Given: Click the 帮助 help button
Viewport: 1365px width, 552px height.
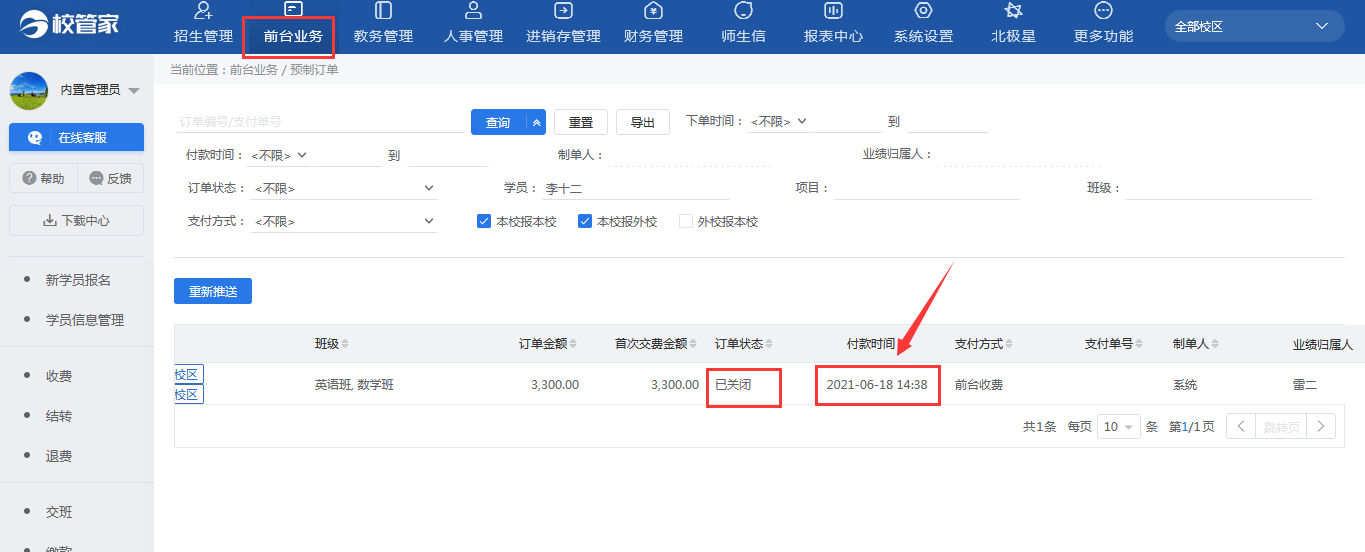Looking at the screenshot, I should 43,178.
